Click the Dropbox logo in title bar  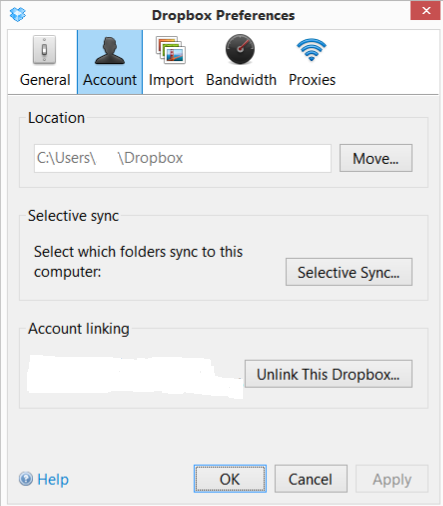[x=18, y=14]
